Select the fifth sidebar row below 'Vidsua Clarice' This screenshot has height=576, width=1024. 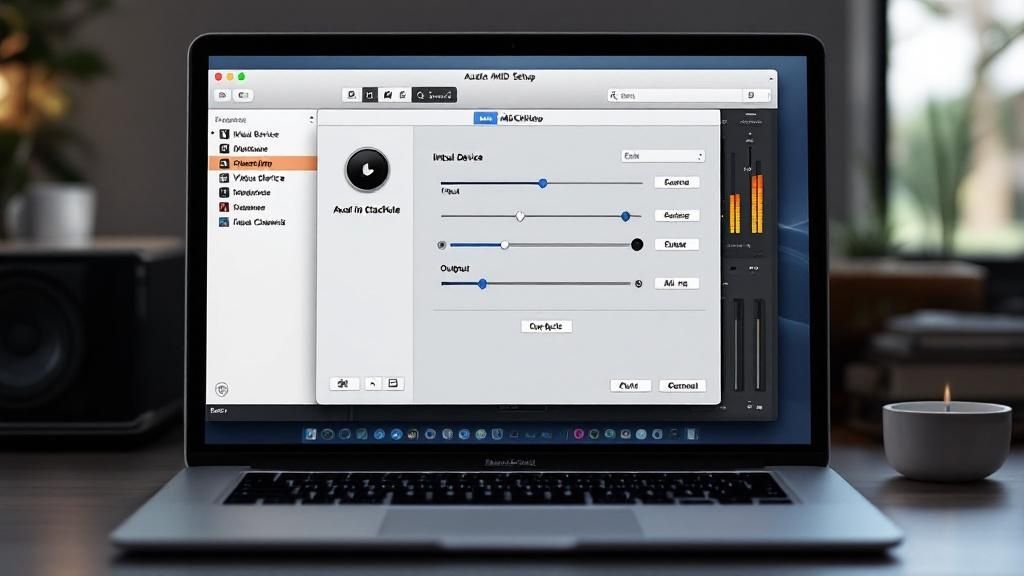pos(263,193)
